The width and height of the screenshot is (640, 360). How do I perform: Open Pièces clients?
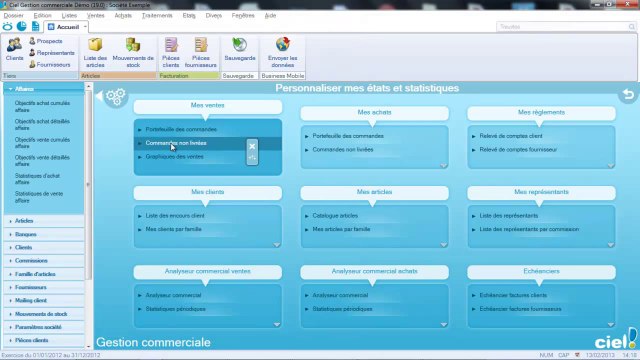(171, 52)
